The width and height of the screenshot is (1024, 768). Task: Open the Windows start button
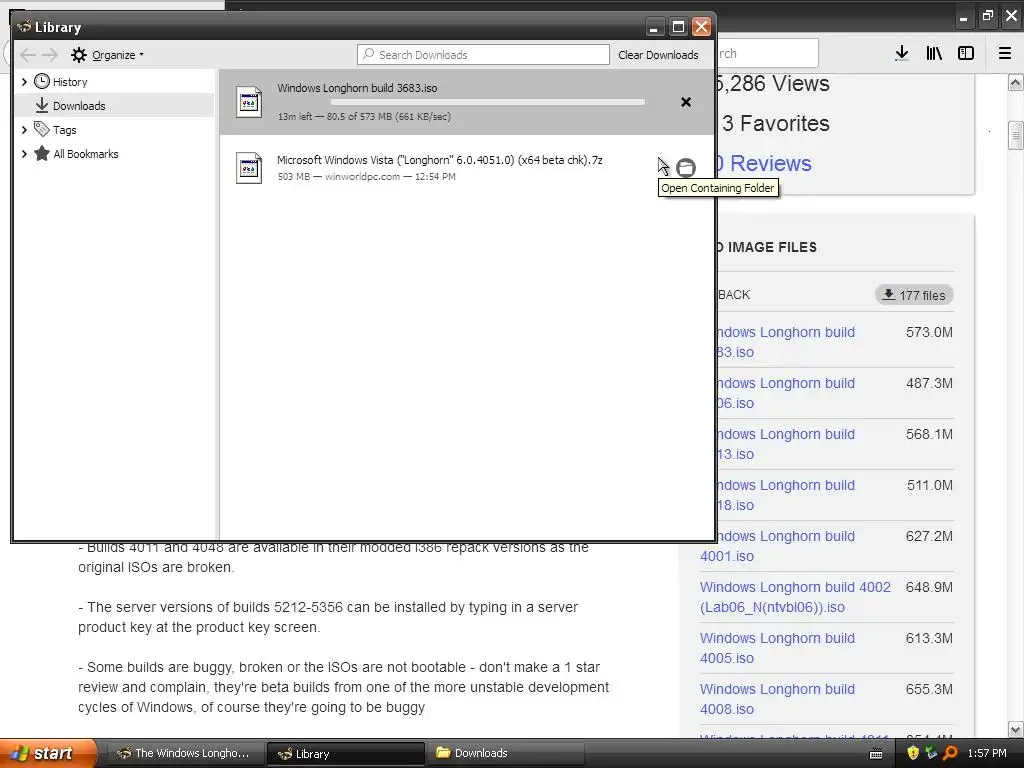(48, 753)
